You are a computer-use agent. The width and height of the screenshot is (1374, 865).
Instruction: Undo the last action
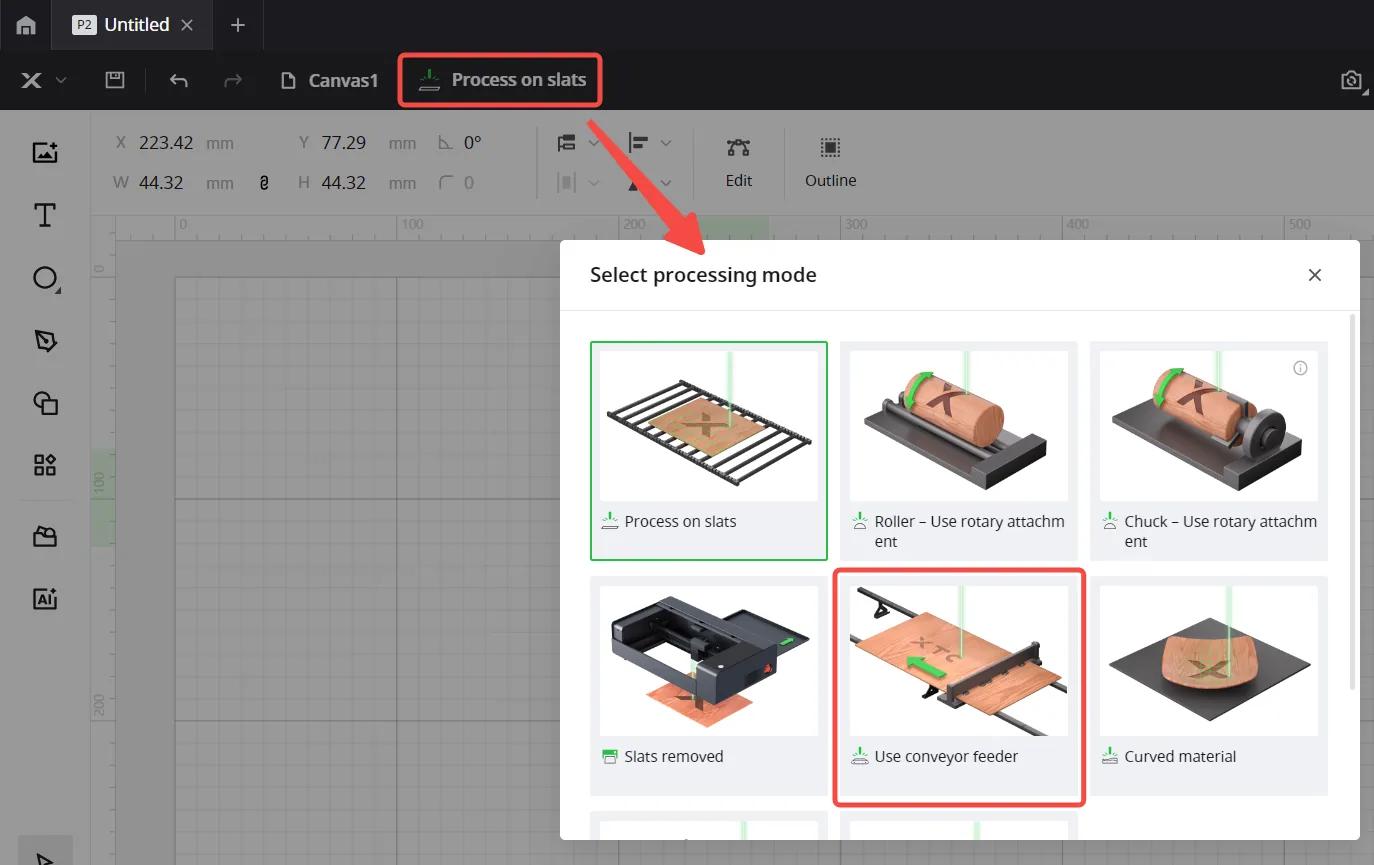coord(179,81)
